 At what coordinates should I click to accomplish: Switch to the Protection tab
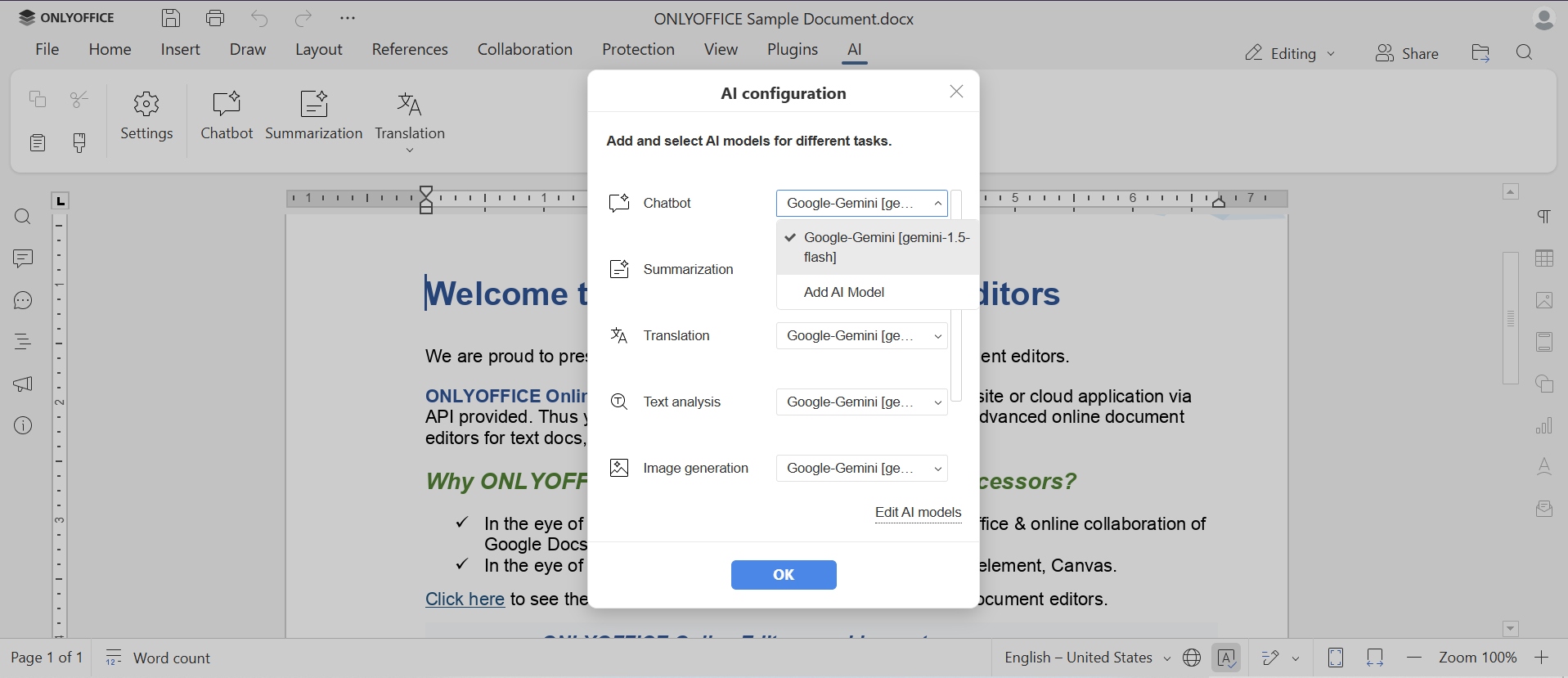click(x=638, y=49)
